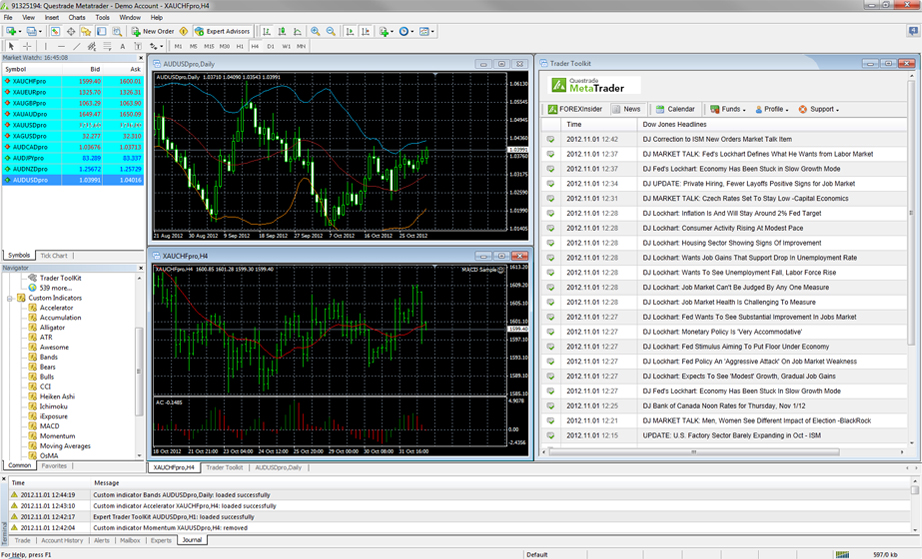Switch to the Tick Chart tab
Screen dimensions: 922x559
click(x=54, y=256)
